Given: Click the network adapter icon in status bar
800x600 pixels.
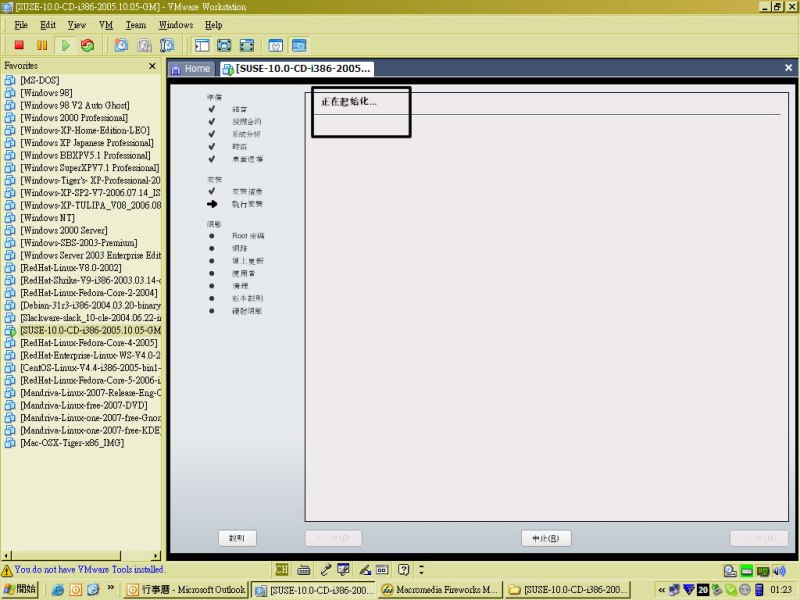Looking at the screenshot, I should point(763,570).
